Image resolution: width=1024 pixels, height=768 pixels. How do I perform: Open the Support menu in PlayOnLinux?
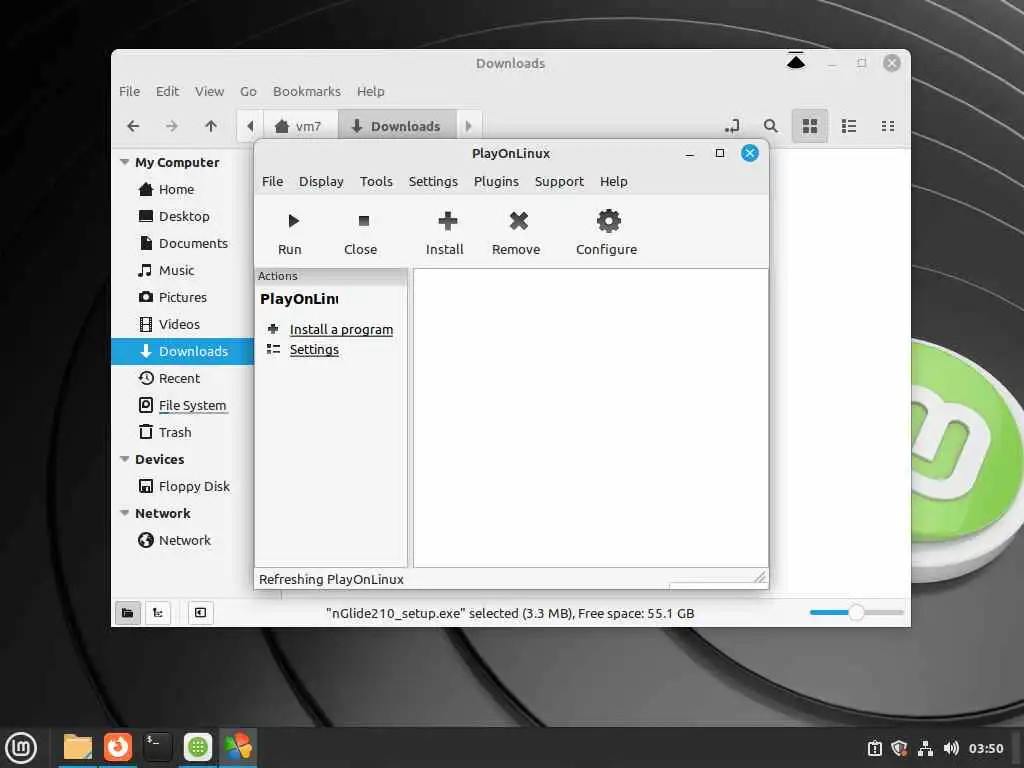coord(559,182)
